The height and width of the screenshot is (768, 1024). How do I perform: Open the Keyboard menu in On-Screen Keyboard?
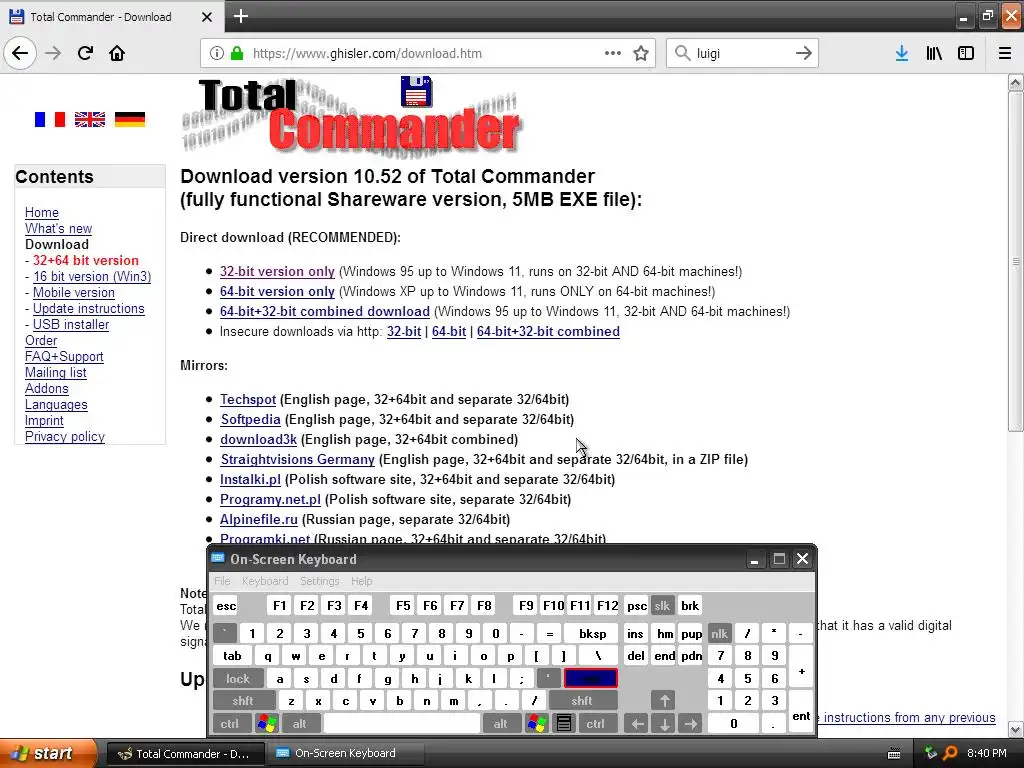tap(264, 581)
